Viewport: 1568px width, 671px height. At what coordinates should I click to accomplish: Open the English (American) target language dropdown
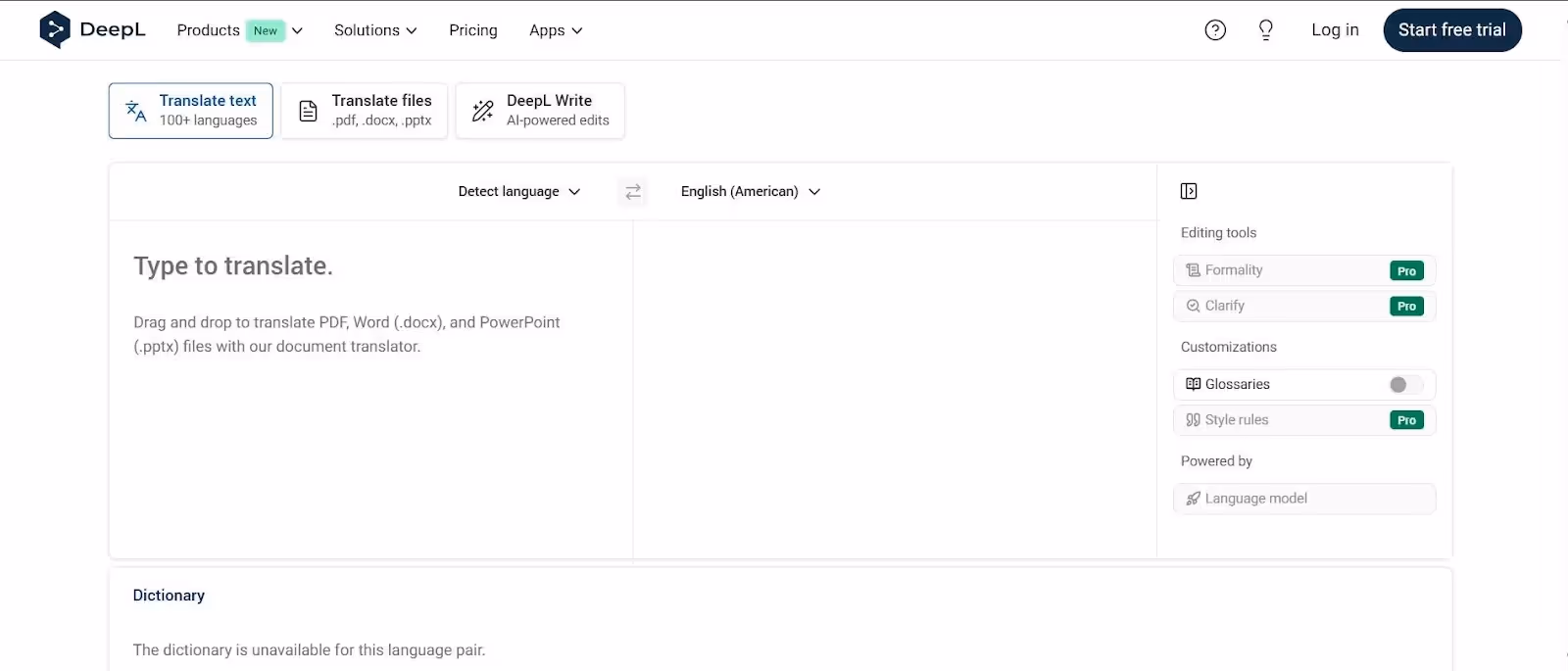[x=749, y=191]
